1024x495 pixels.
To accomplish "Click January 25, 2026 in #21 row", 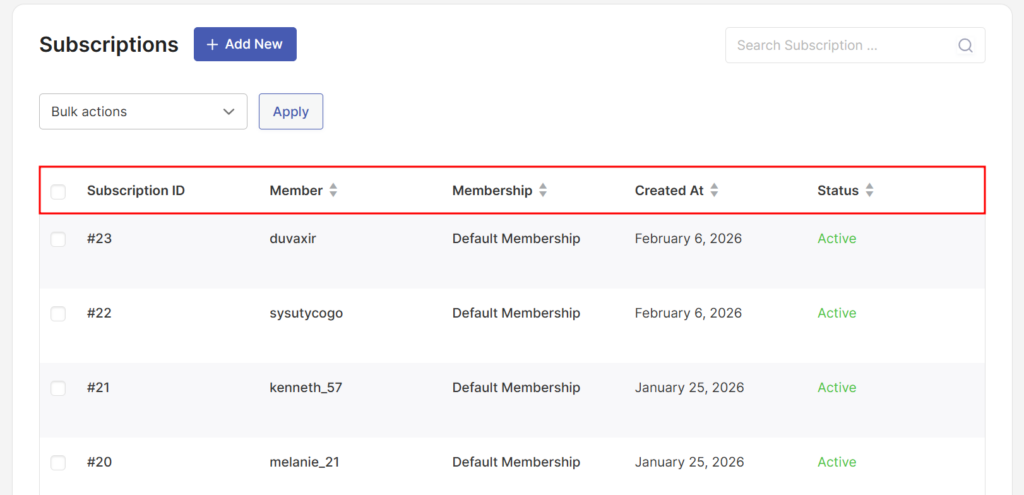I will (x=690, y=387).
